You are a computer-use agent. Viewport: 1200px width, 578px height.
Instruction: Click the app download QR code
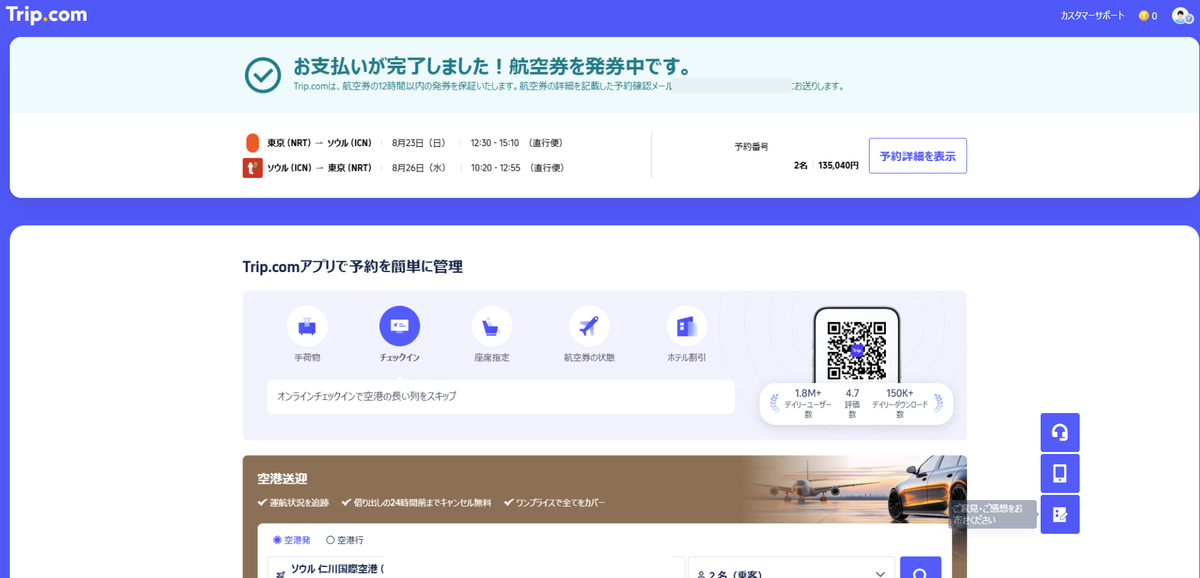tap(857, 351)
